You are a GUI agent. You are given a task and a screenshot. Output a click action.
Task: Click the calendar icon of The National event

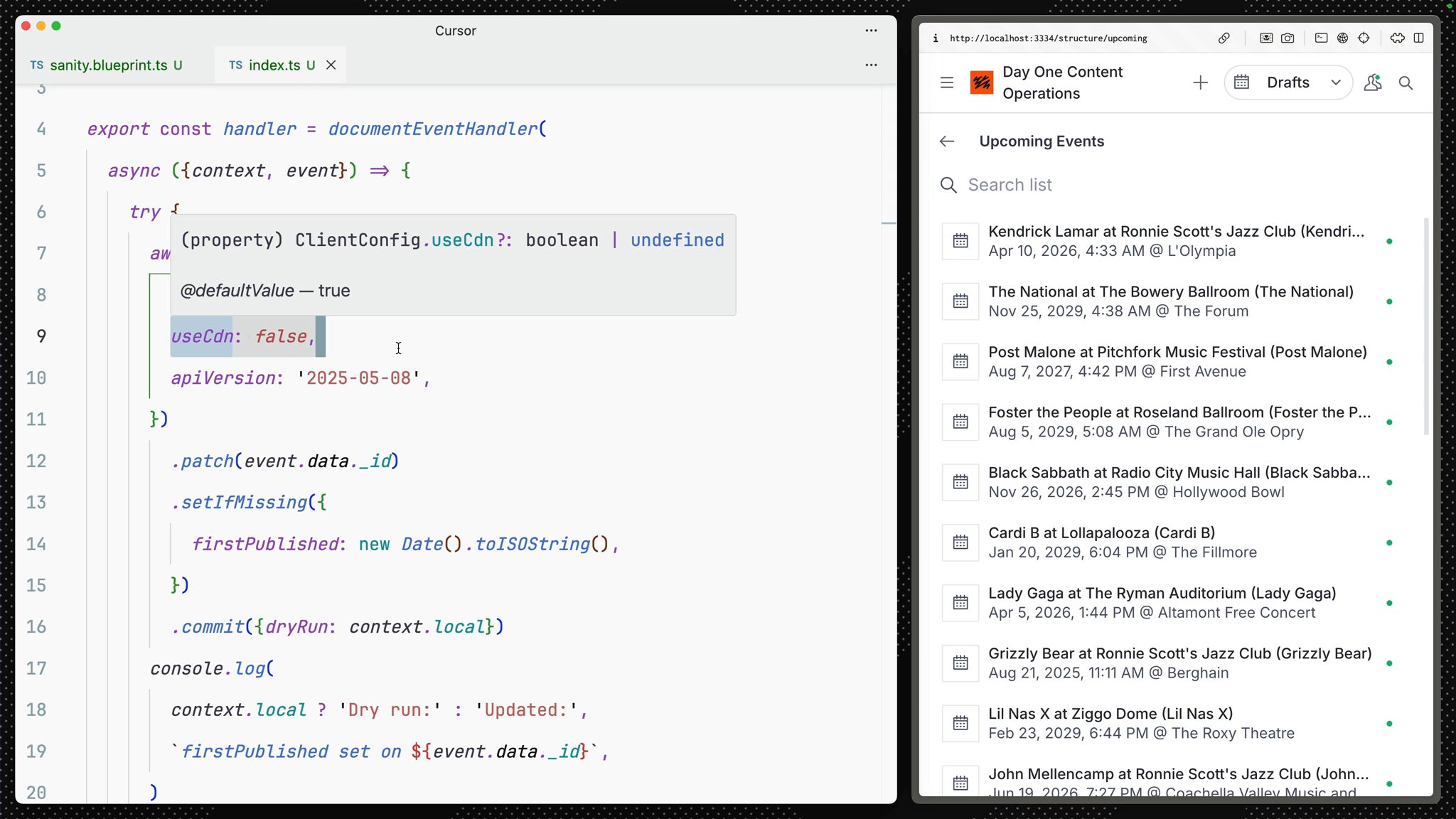(x=960, y=301)
